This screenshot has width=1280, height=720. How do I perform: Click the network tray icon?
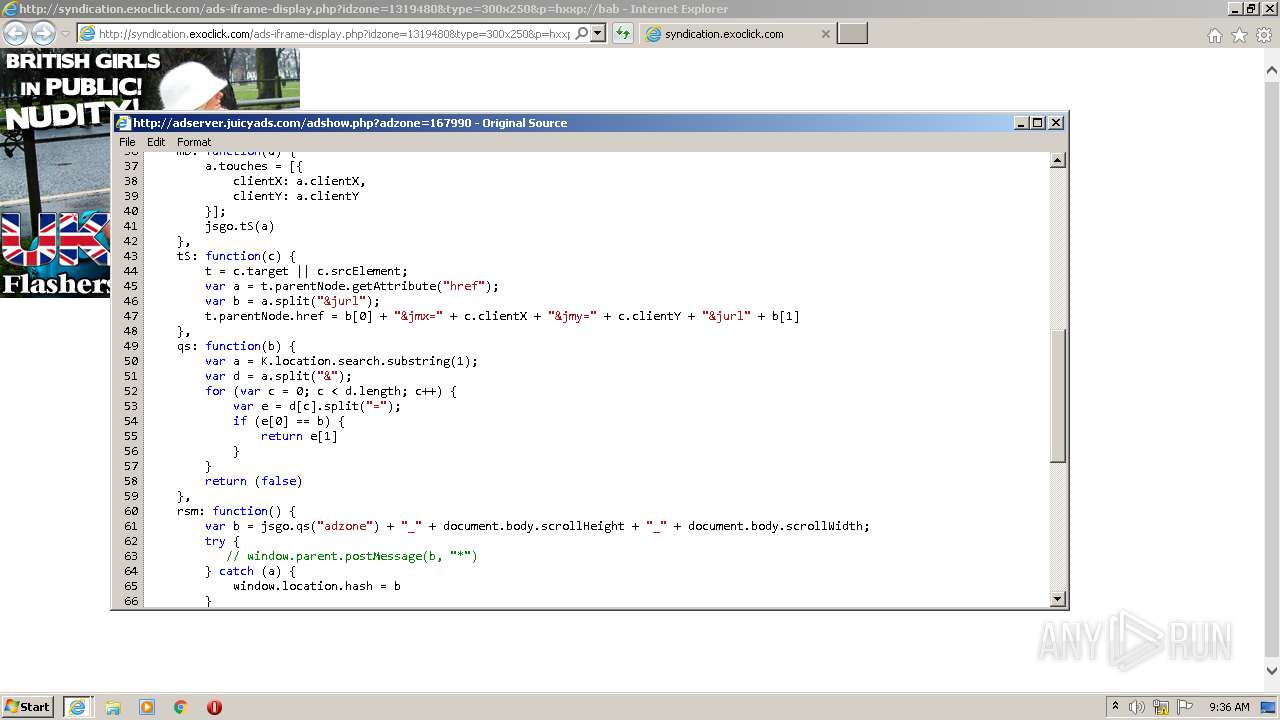click(x=1161, y=707)
